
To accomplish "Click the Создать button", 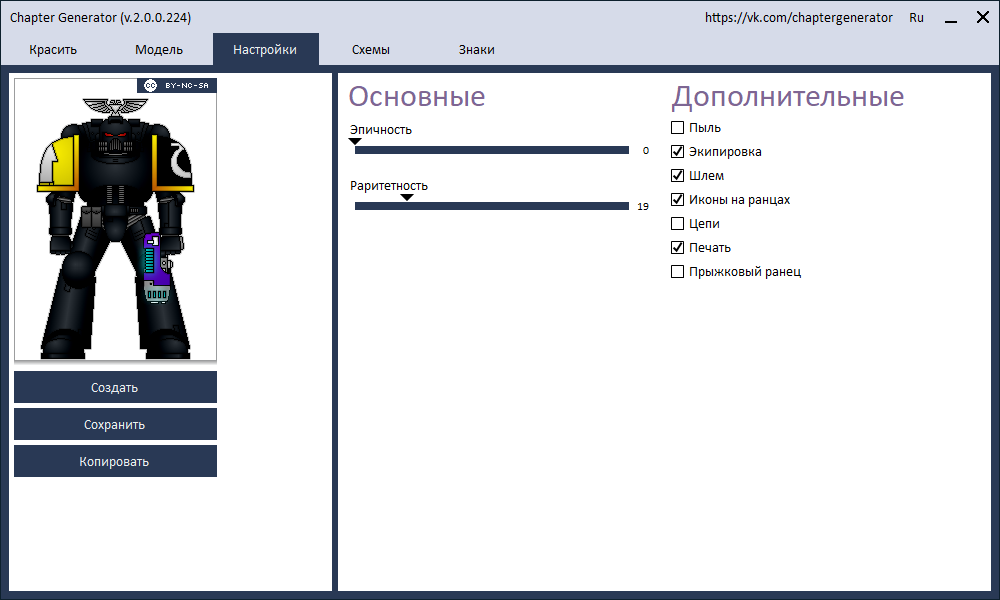I will tap(115, 387).
